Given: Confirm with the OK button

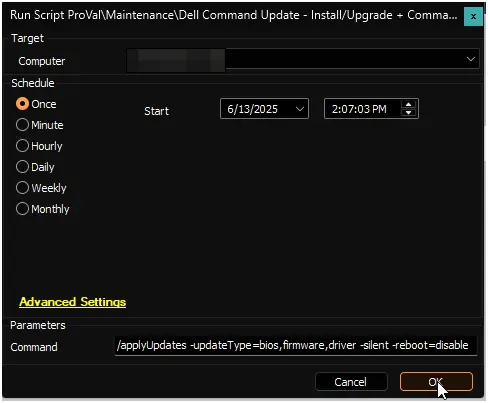Looking at the screenshot, I should click(436, 382).
